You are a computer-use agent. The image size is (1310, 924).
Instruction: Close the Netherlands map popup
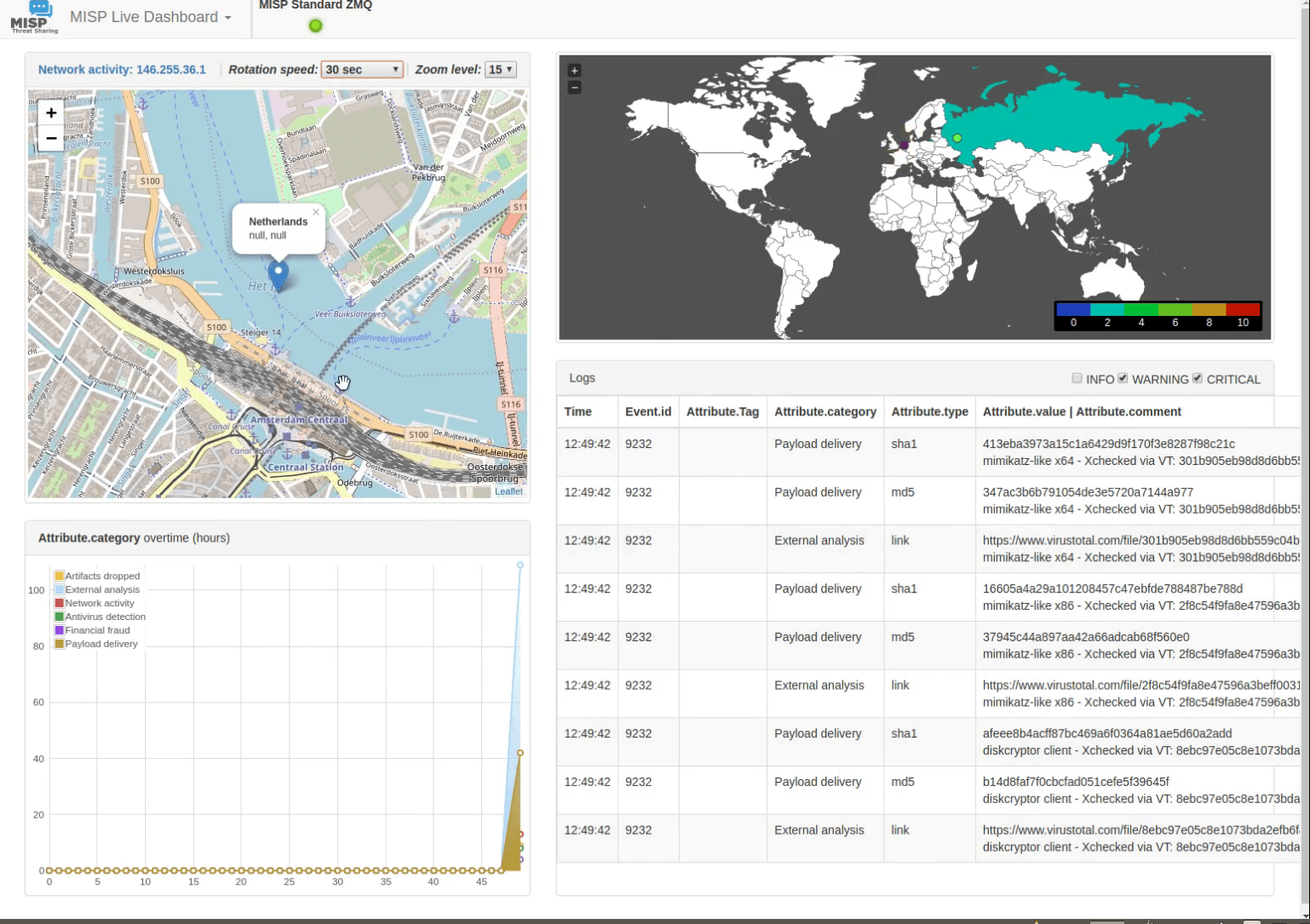tap(316, 211)
